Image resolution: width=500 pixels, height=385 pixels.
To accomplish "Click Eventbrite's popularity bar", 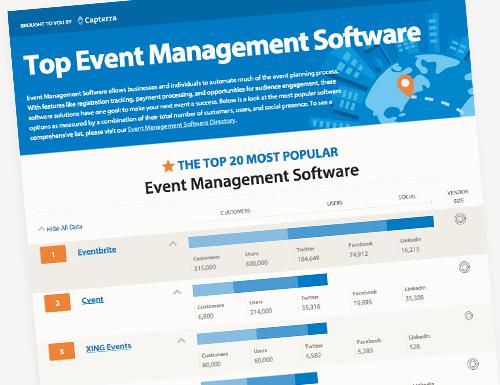I will tap(311, 232).
